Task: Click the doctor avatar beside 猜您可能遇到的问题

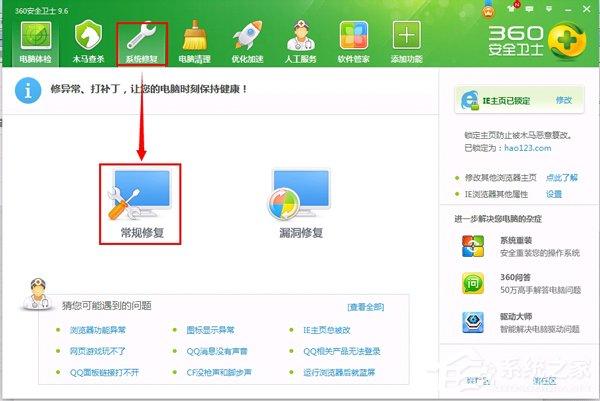Action: (37, 294)
